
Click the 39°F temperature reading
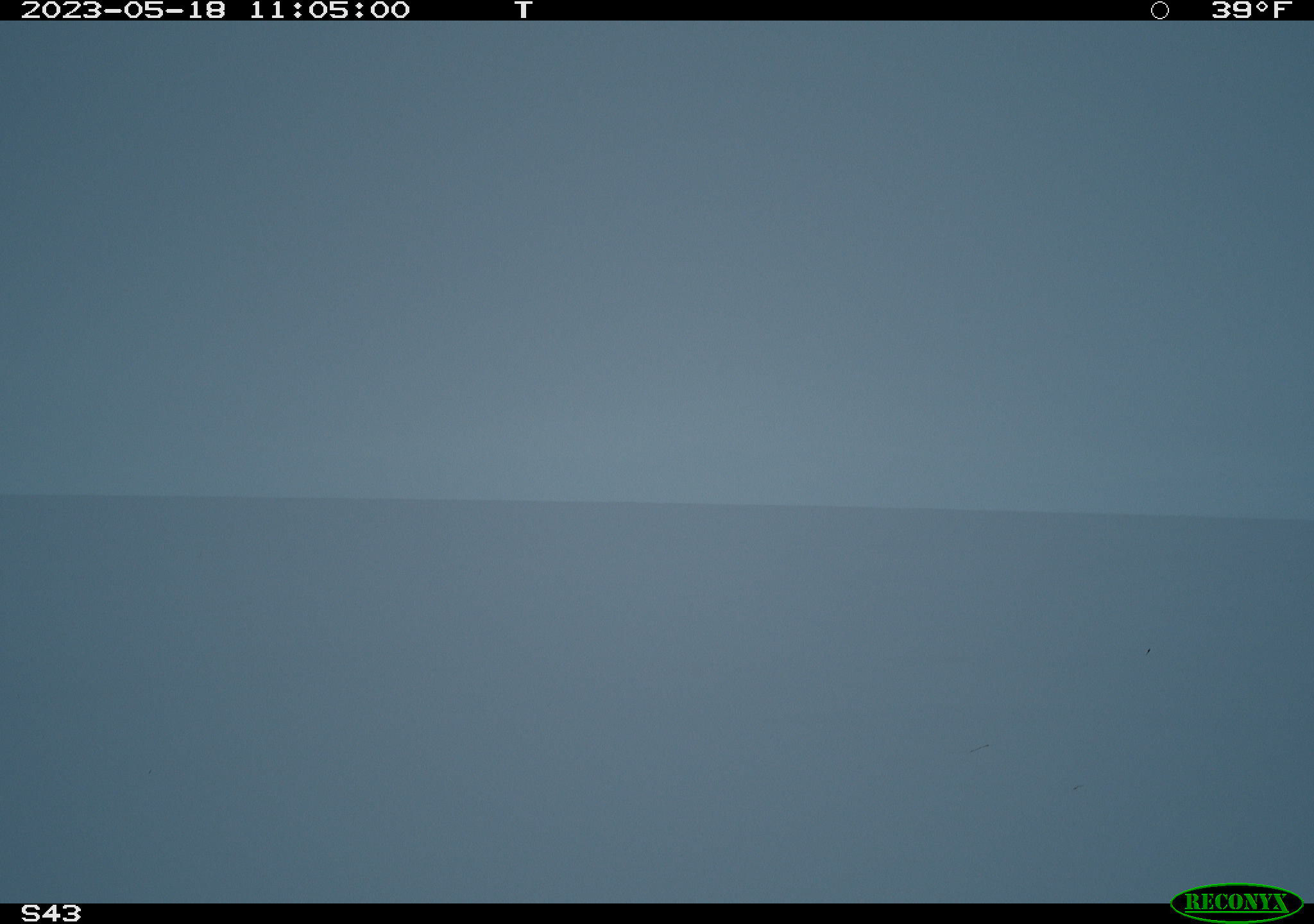pyautogui.click(x=1251, y=10)
